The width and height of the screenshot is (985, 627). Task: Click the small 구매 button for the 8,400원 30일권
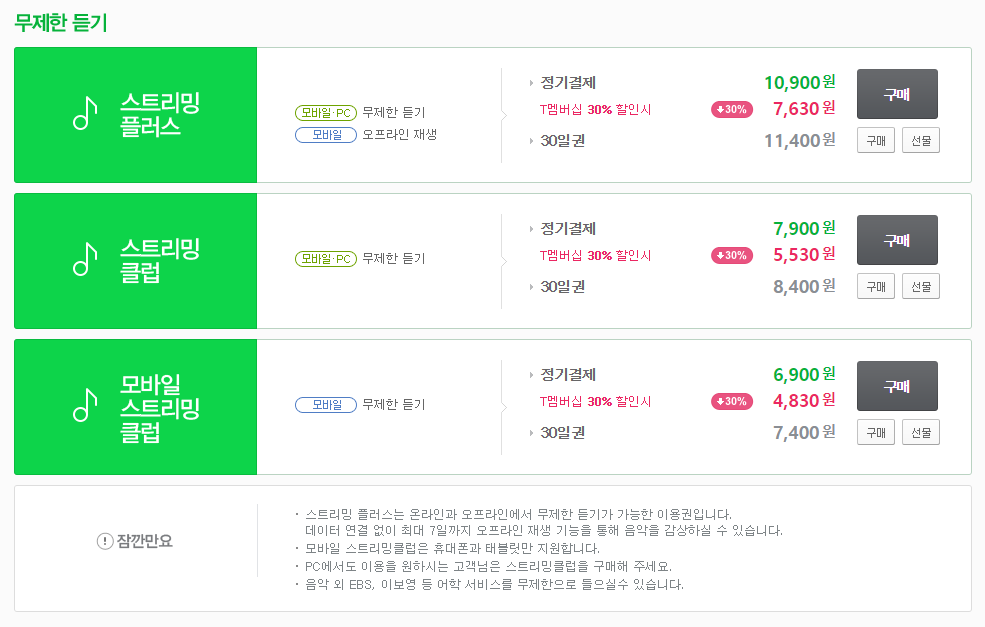click(876, 286)
